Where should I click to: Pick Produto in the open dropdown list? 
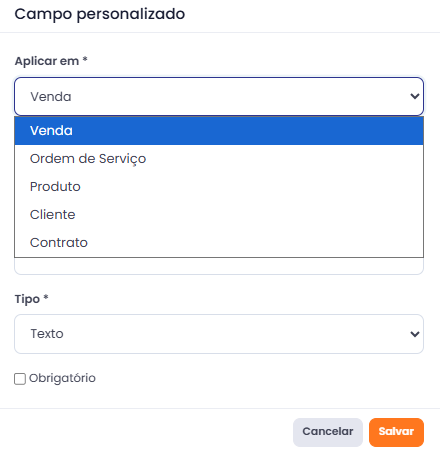219,187
